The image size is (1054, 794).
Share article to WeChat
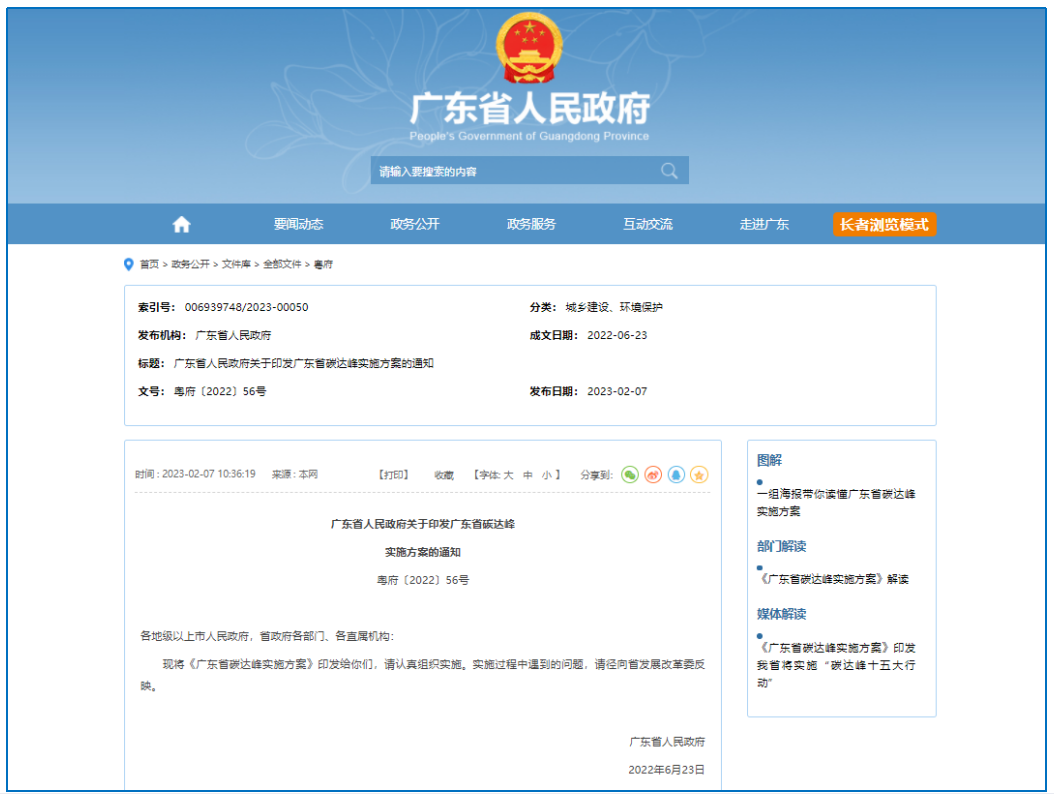click(629, 475)
